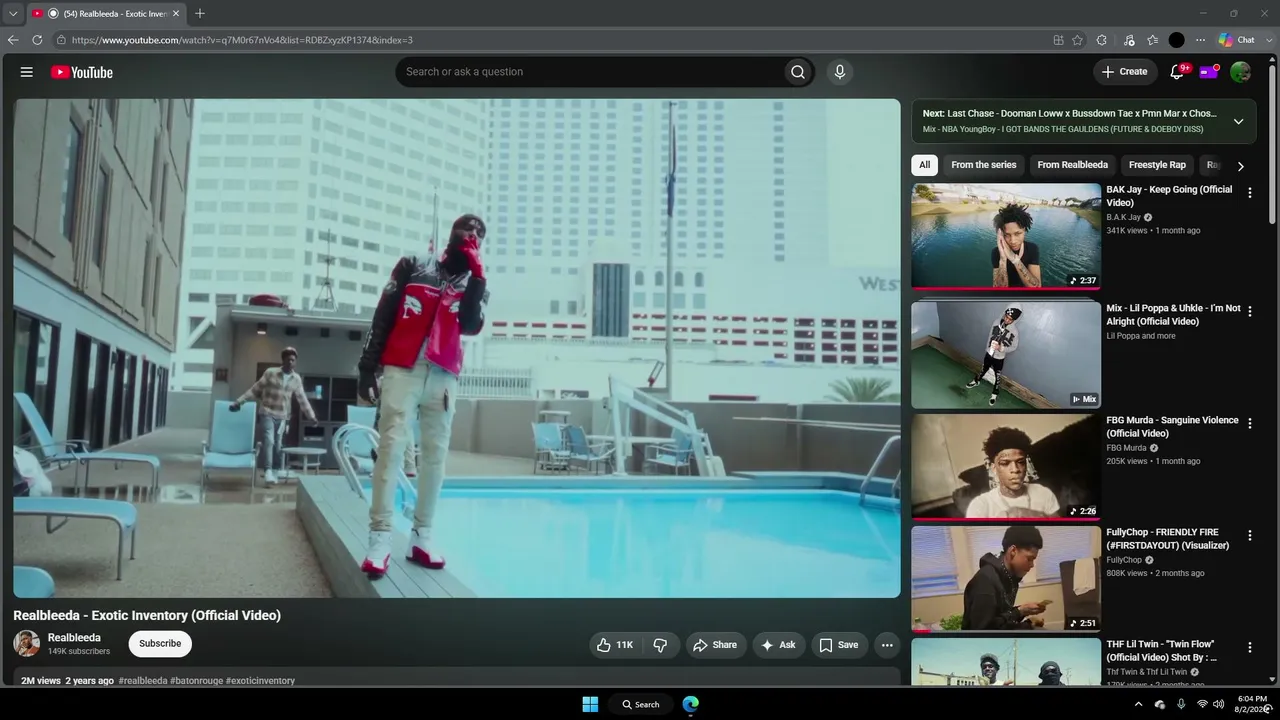Viewport: 1280px width, 720px height.
Task: Open more actions ellipsis under video
Action: tap(887, 645)
